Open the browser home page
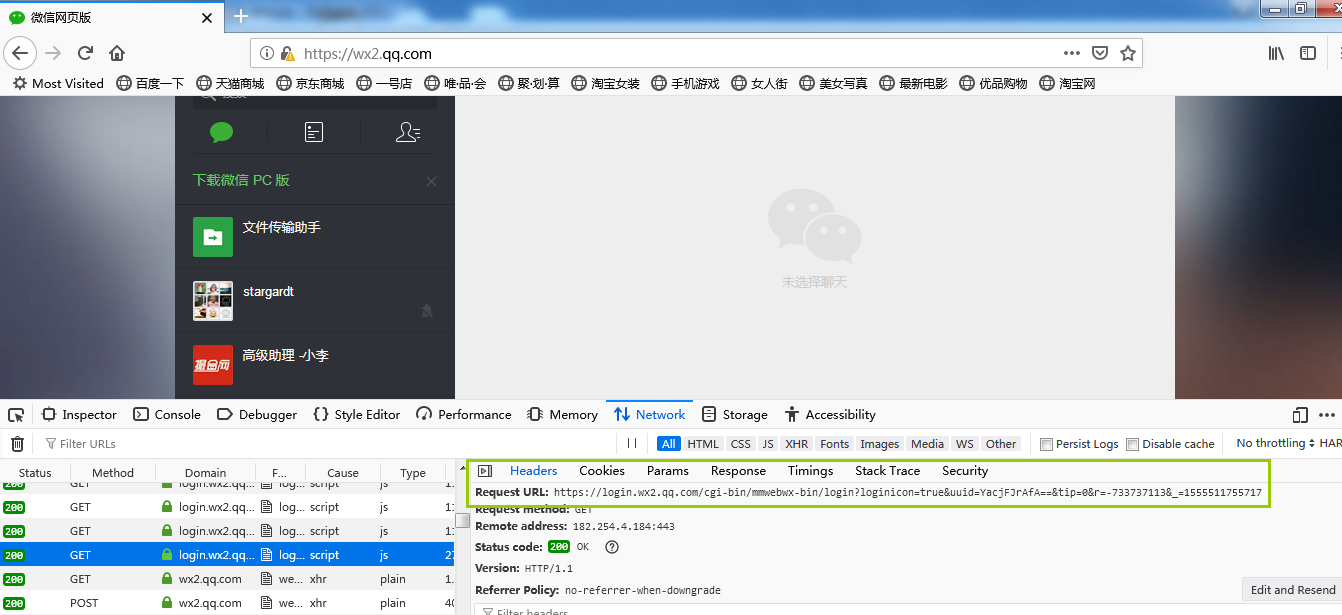The height and width of the screenshot is (615, 1342). [x=117, y=53]
